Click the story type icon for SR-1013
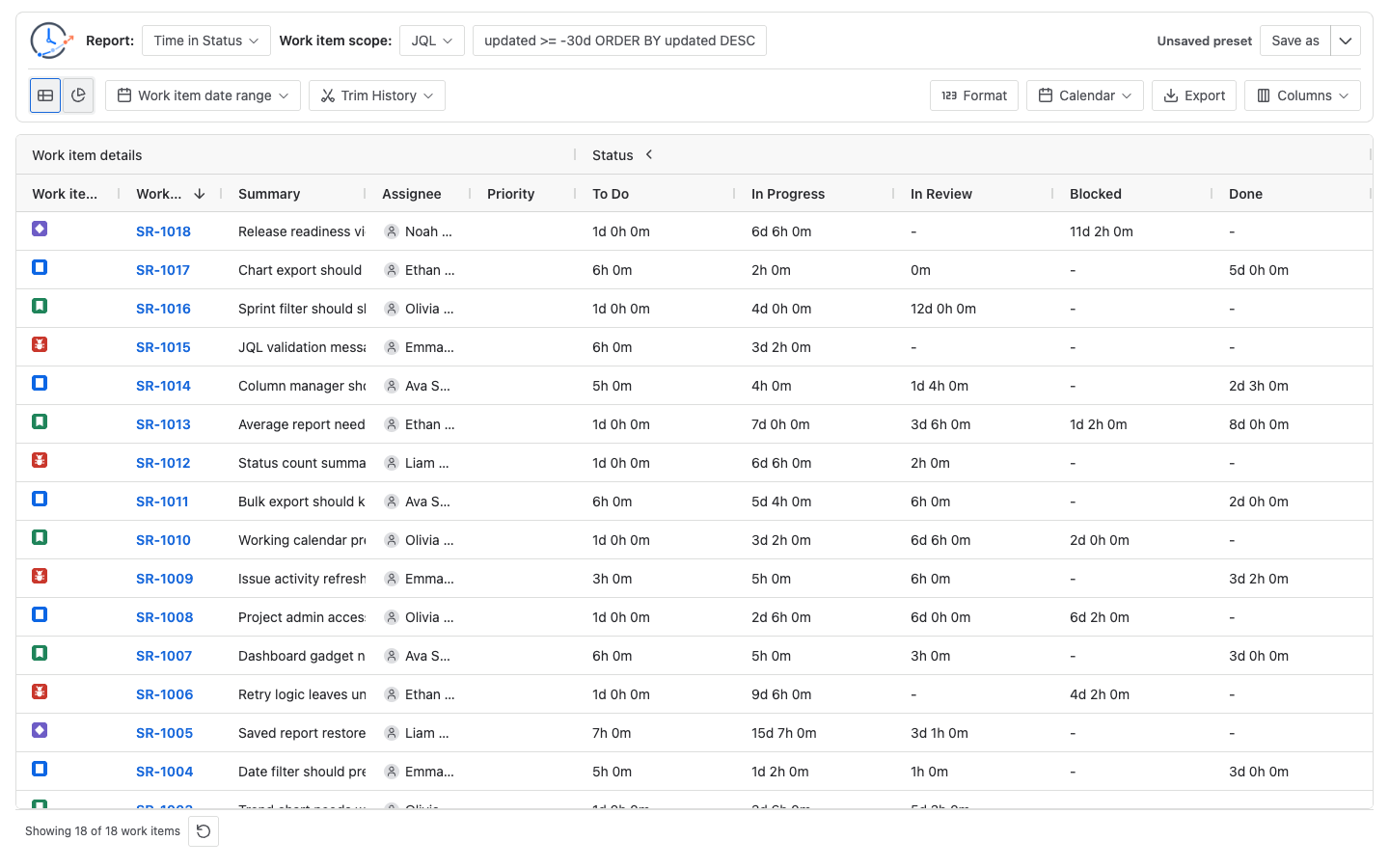1389x868 pixels. click(40, 421)
